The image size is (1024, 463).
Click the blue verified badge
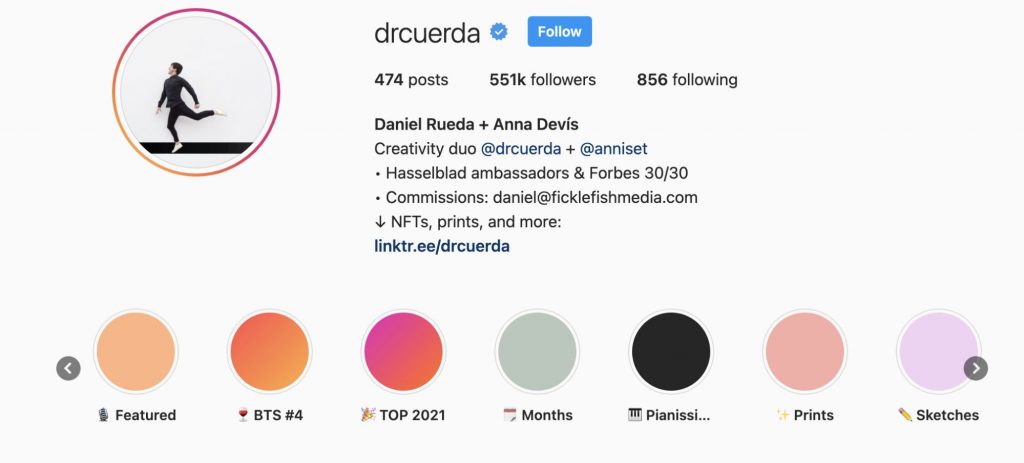(499, 32)
